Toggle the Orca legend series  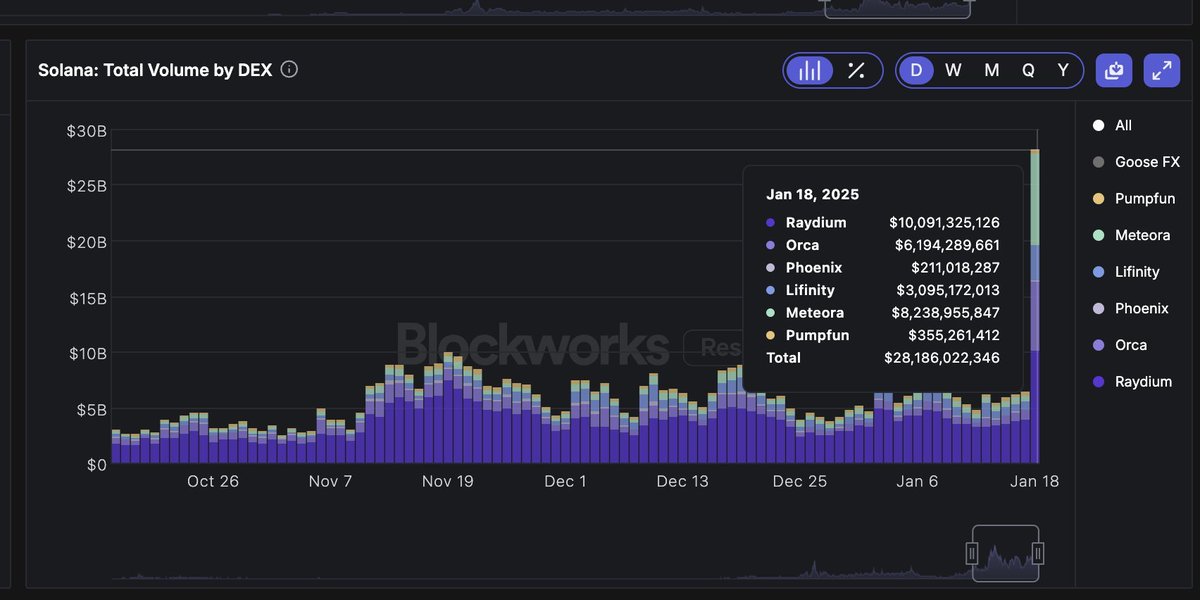(x=1120, y=345)
